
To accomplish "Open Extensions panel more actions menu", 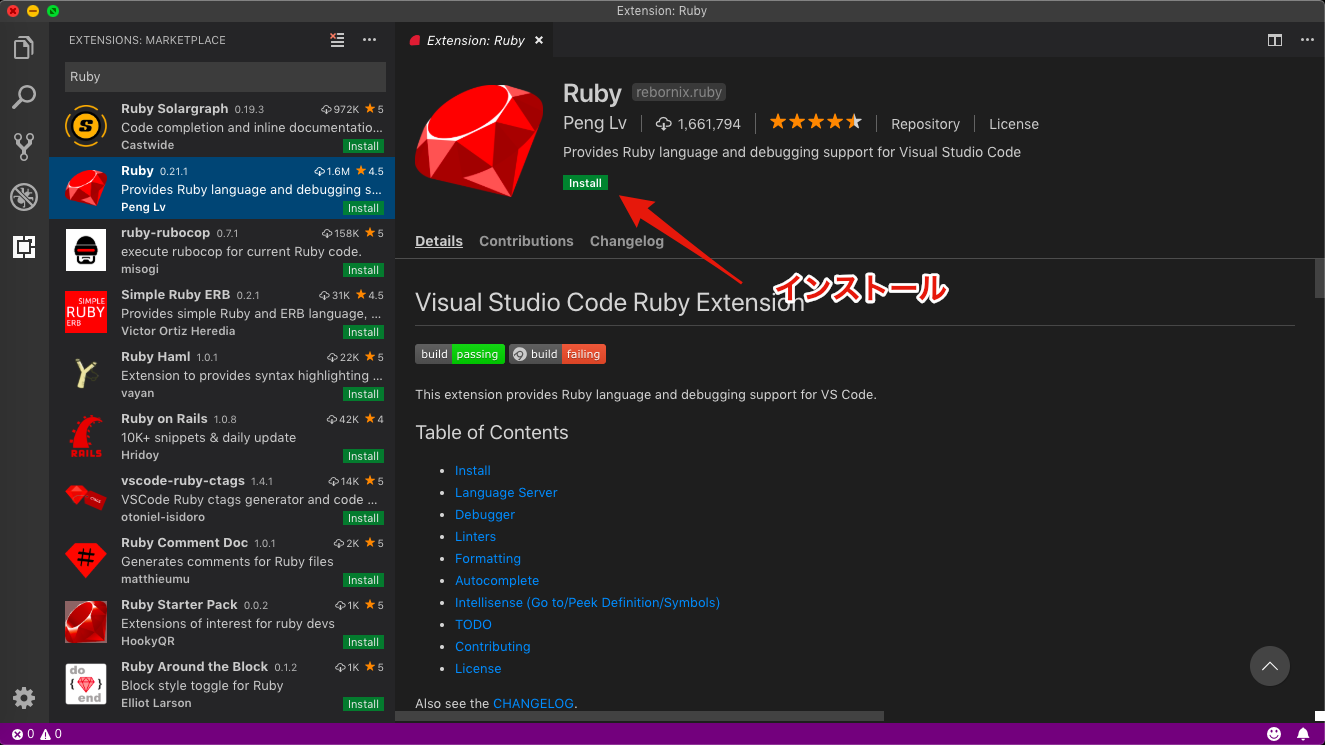I will 369,40.
